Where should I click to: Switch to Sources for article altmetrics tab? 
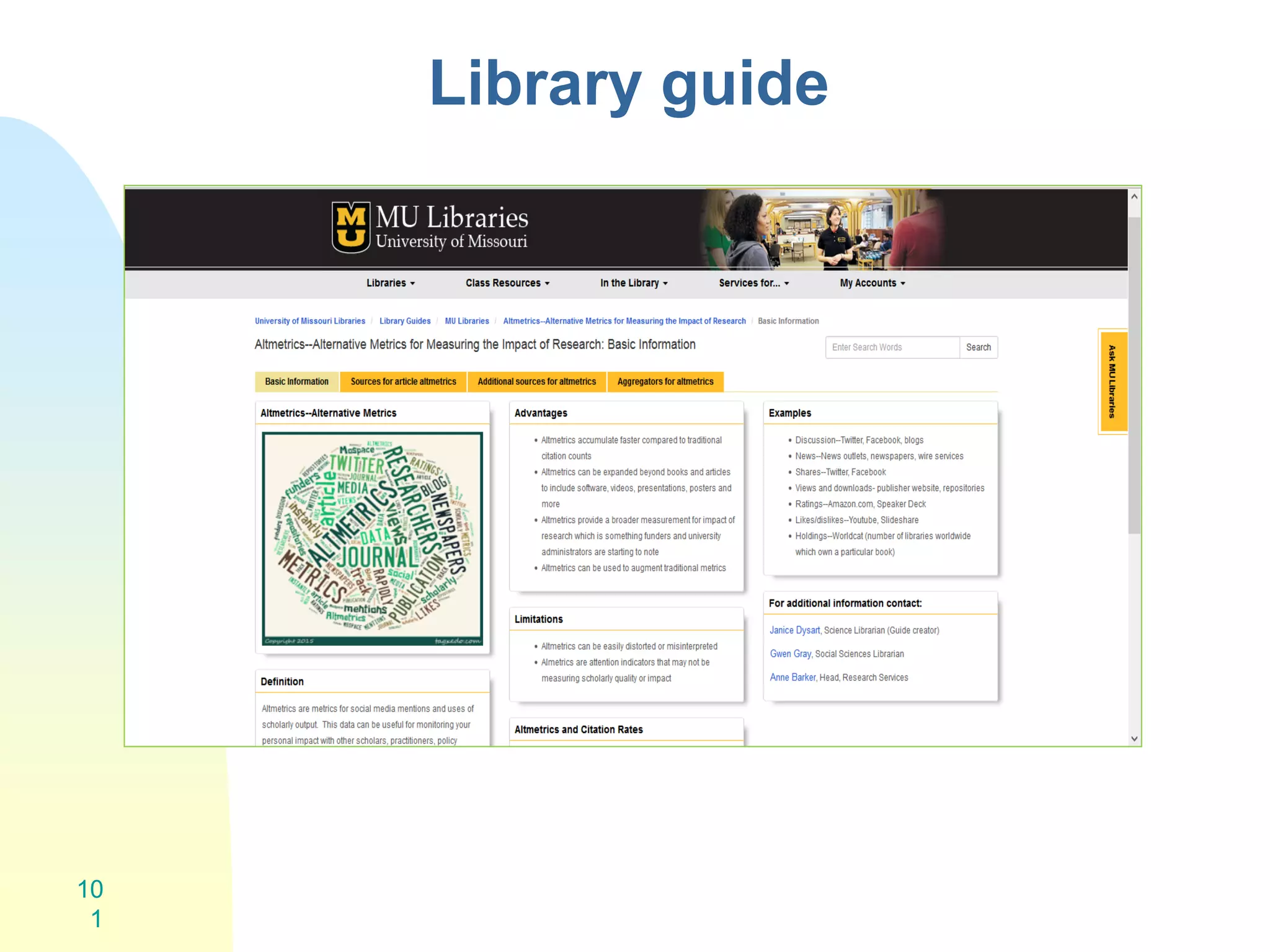pos(403,382)
